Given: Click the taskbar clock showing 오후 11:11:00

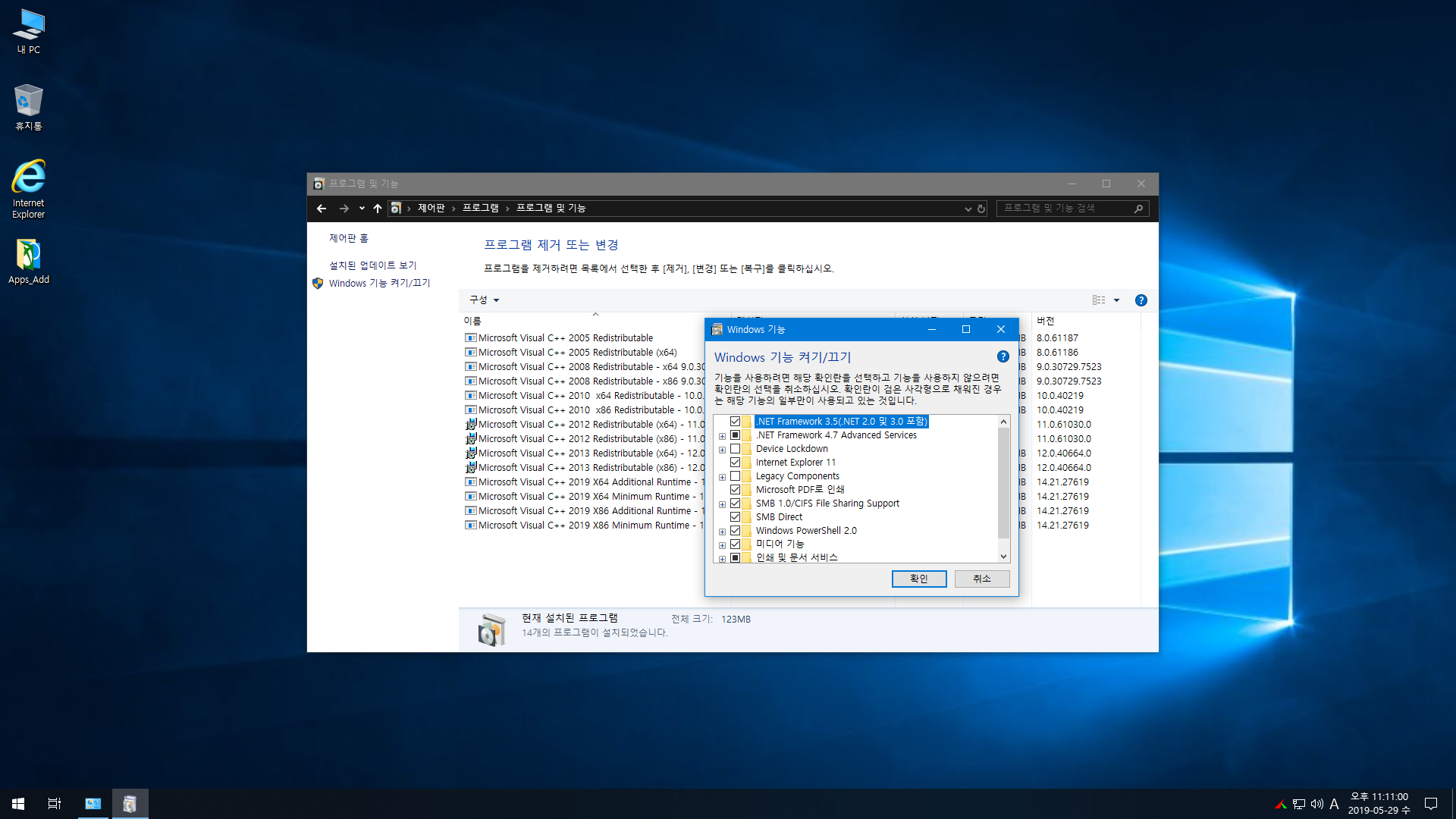Looking at the screenshot, I should point(1379,803).
